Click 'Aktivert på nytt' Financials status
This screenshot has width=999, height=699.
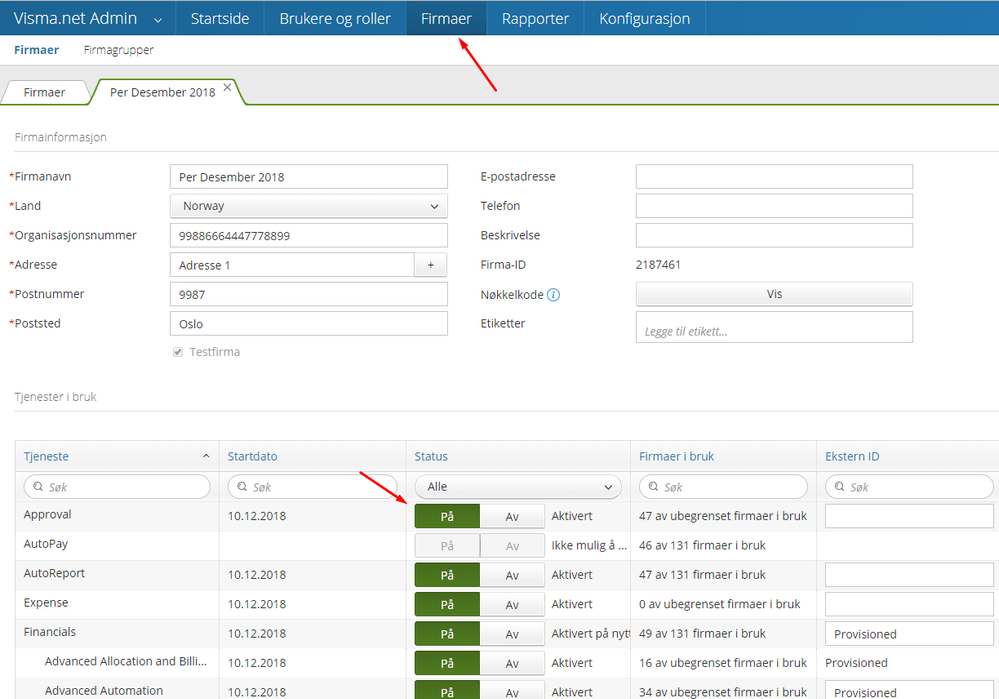click(591, 633)
